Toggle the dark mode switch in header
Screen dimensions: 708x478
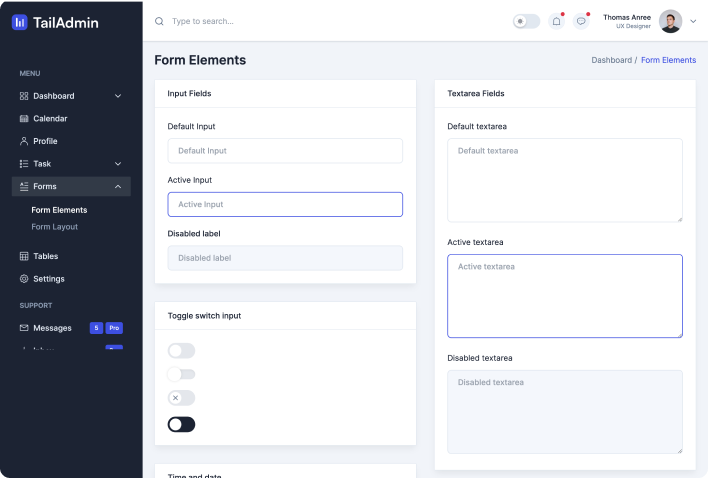[526, 21]
